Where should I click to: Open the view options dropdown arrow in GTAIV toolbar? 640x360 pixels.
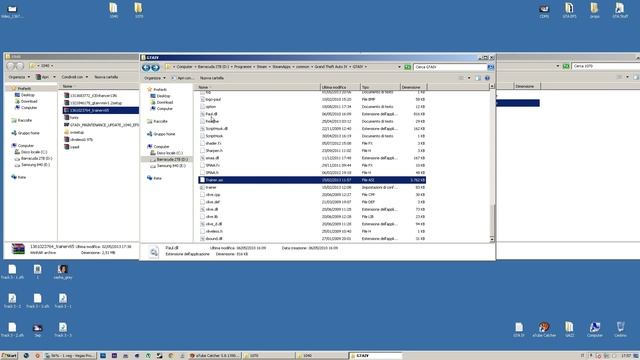(469, 78)
